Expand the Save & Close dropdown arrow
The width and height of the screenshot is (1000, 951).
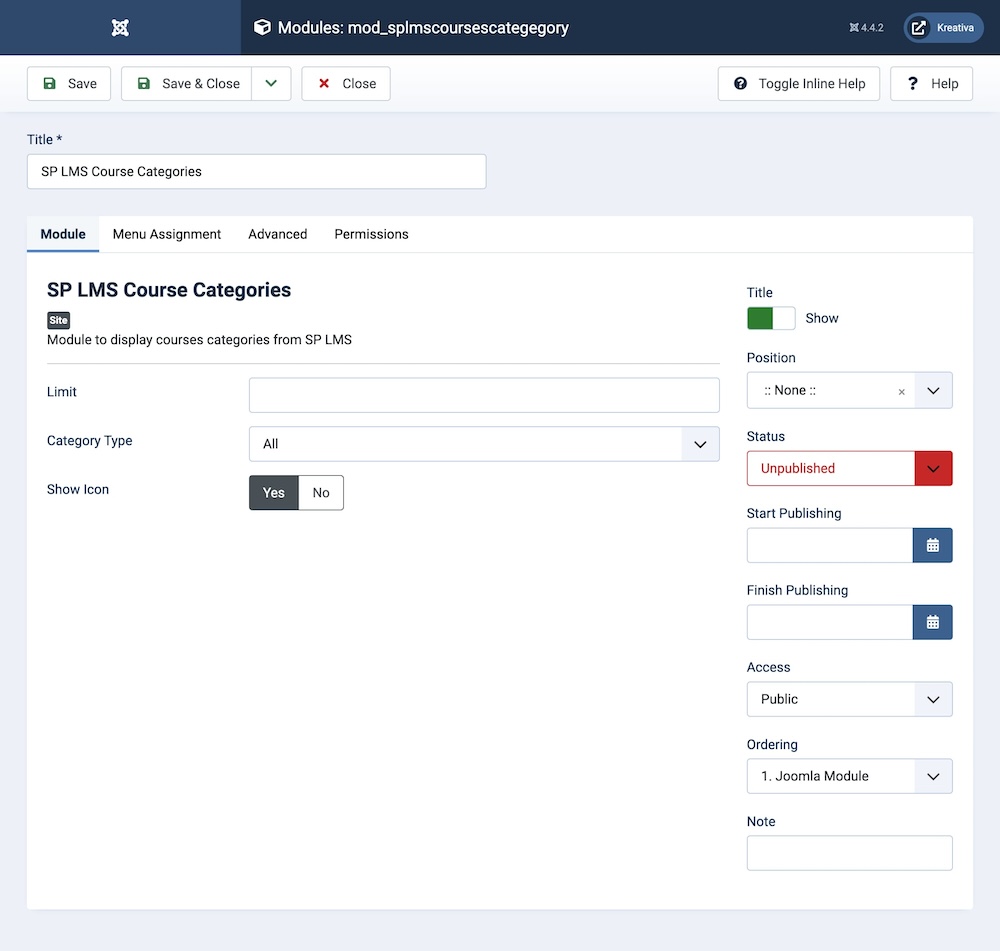[271, 84]
